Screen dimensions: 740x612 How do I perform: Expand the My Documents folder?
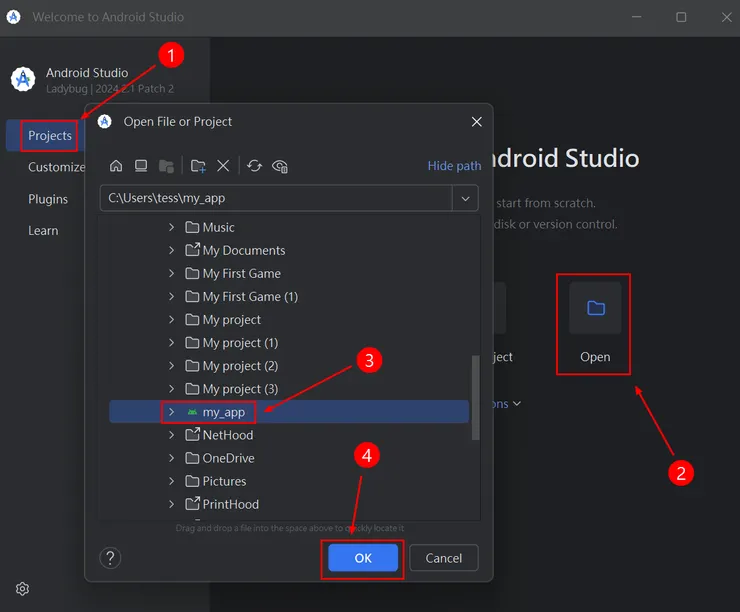pyautogui.click(x=172, y=251)
